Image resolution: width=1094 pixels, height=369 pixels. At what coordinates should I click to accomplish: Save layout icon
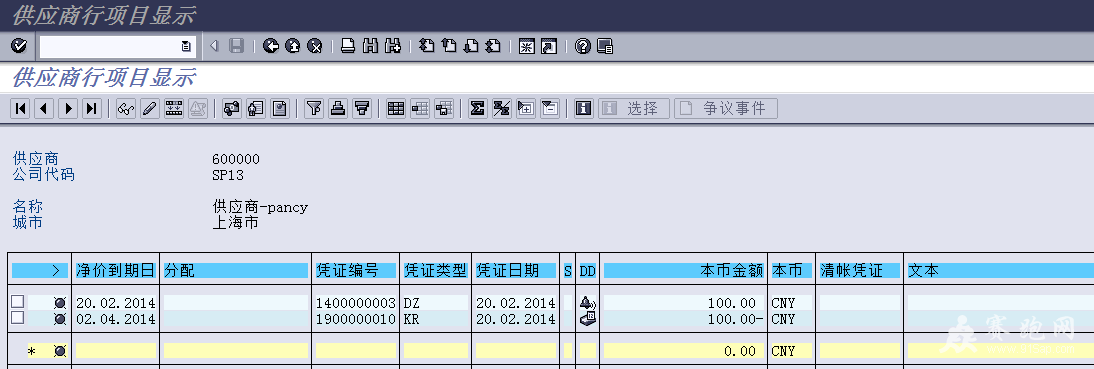click(x=443, y=108)
